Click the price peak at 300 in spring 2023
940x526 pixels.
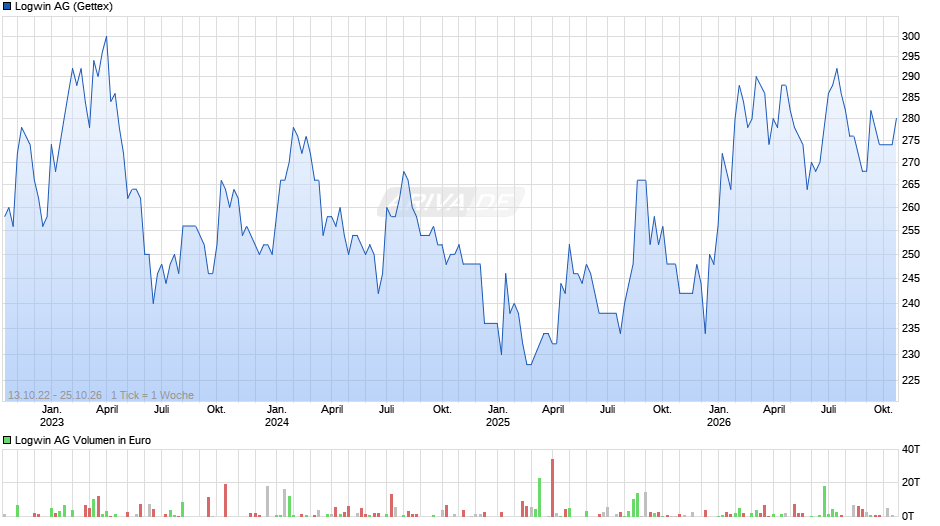pyautogui.click(x=106, y=37)
